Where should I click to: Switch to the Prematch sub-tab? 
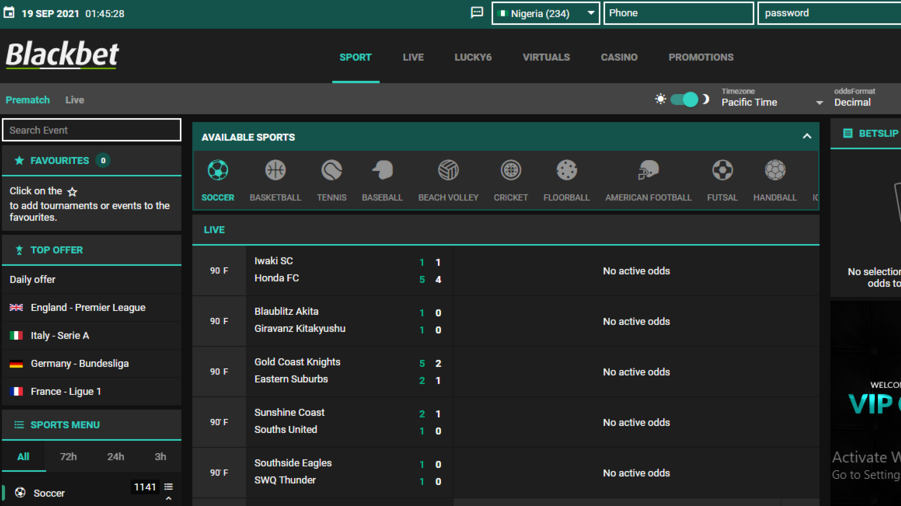coord(28,100)
